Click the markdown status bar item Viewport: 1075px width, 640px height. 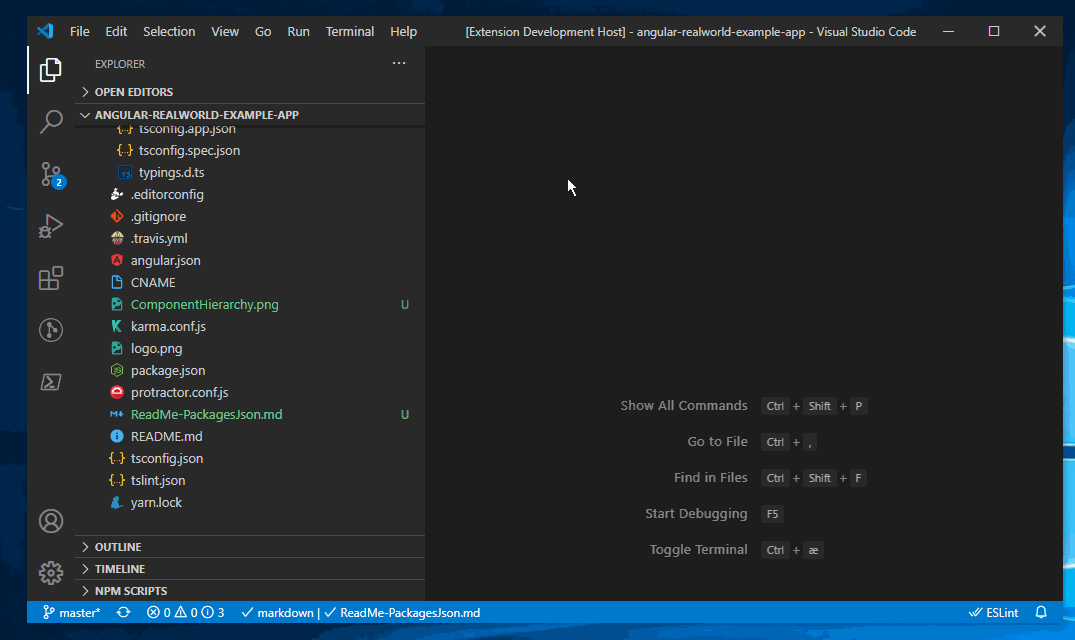[x=278, y=613]
